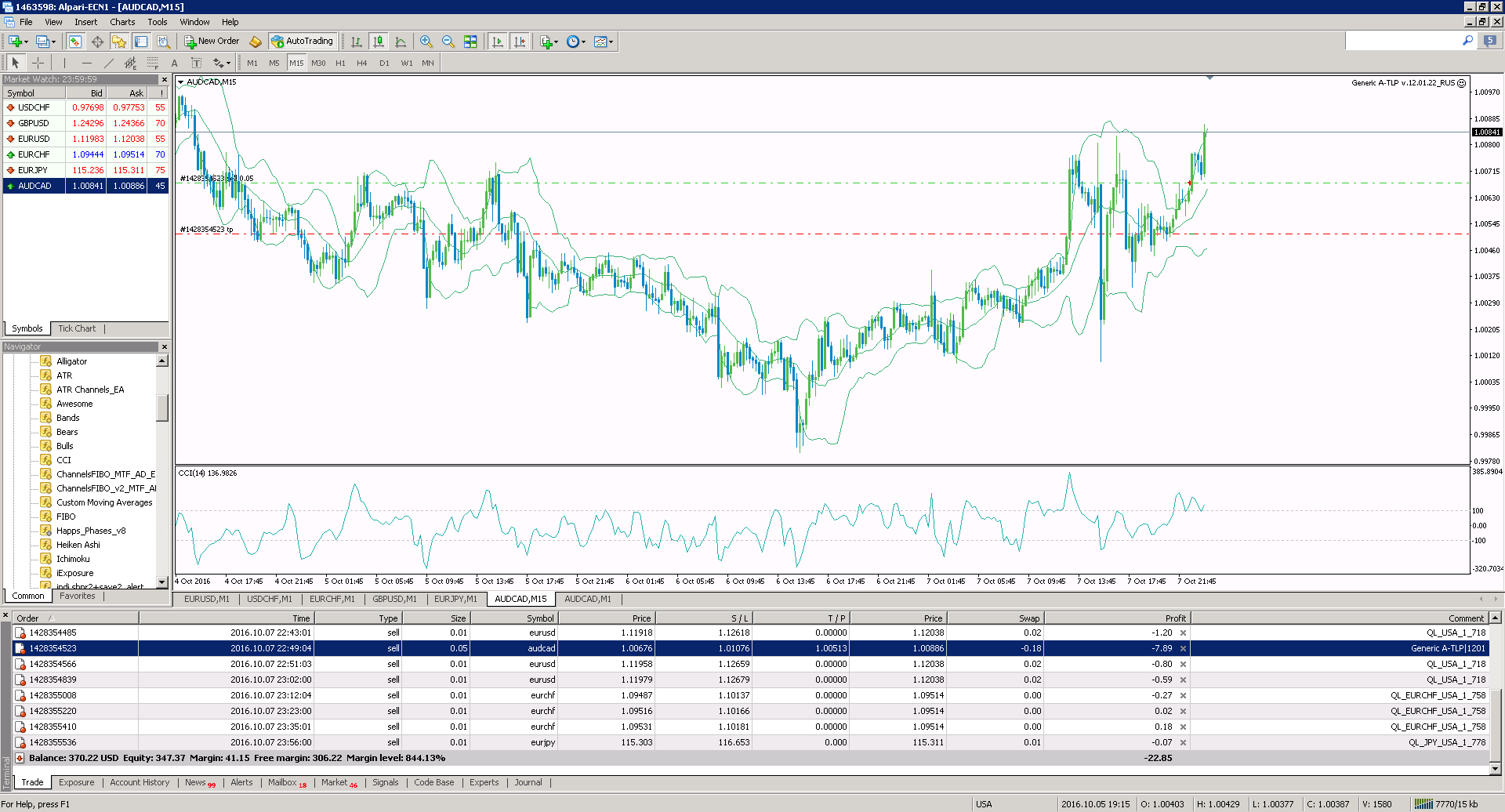Click the toolbar search input field
The image size is (1505, 812).
1402,41
